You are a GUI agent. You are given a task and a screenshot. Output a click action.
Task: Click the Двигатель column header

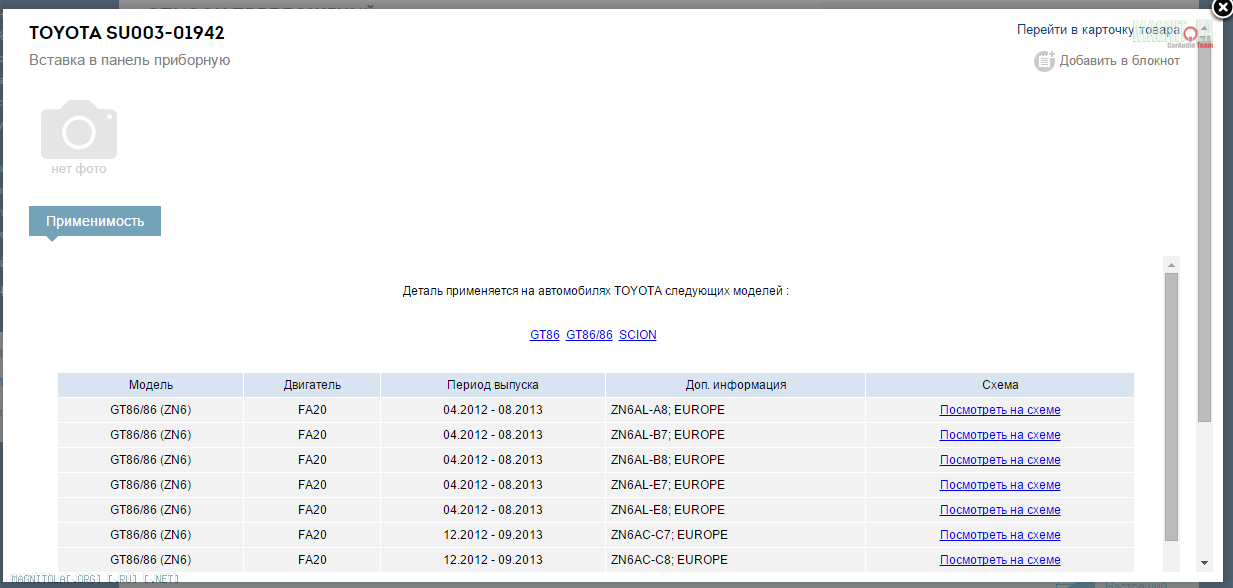(312, 385)
